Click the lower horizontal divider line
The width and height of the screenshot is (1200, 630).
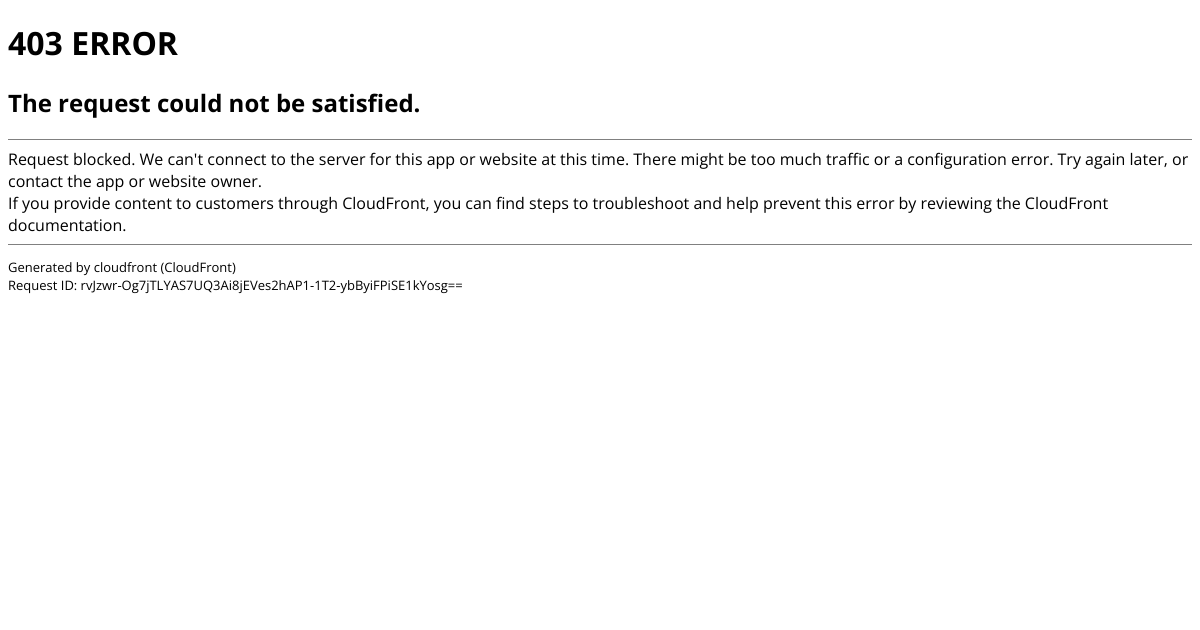click(600, 244)
